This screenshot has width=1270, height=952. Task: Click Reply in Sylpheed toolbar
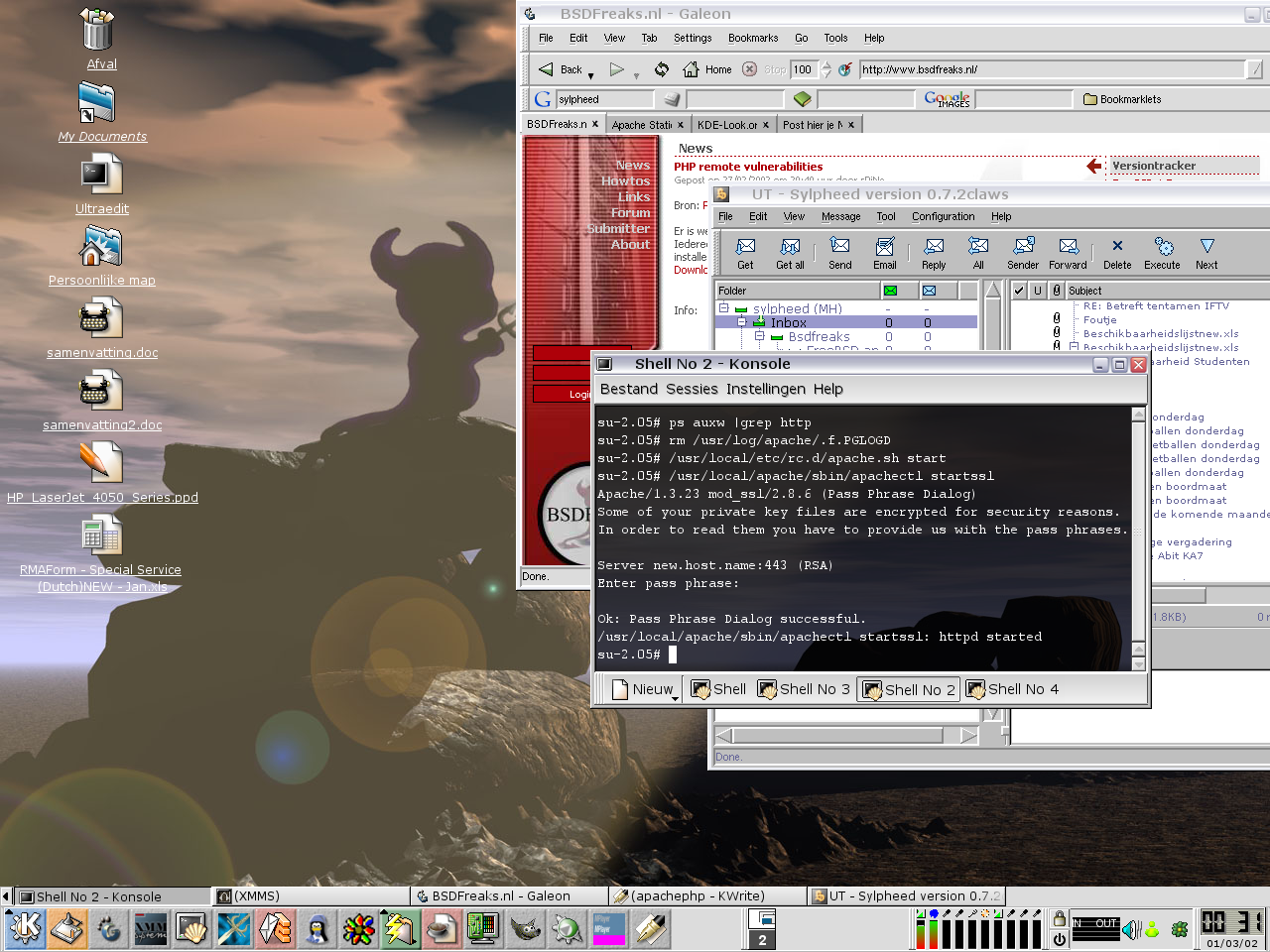[934, 254]
